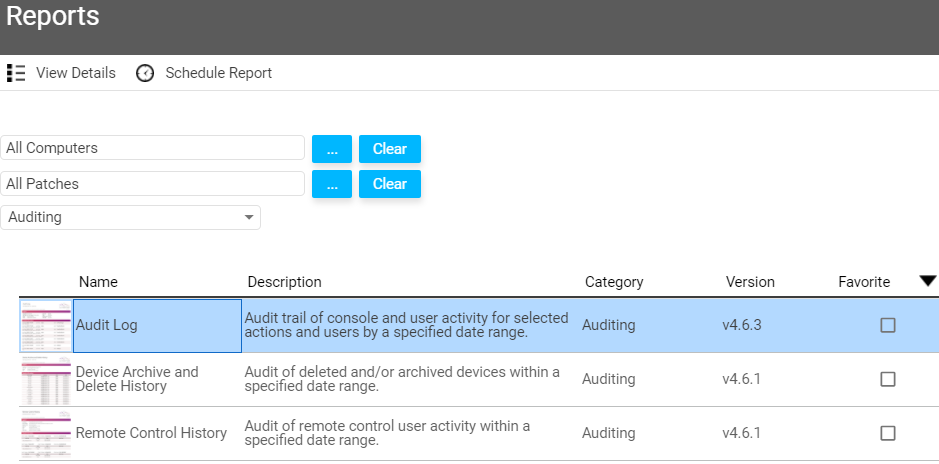
Task: Click the Audit Log report thumbnail
Action: tap(46, 326)
